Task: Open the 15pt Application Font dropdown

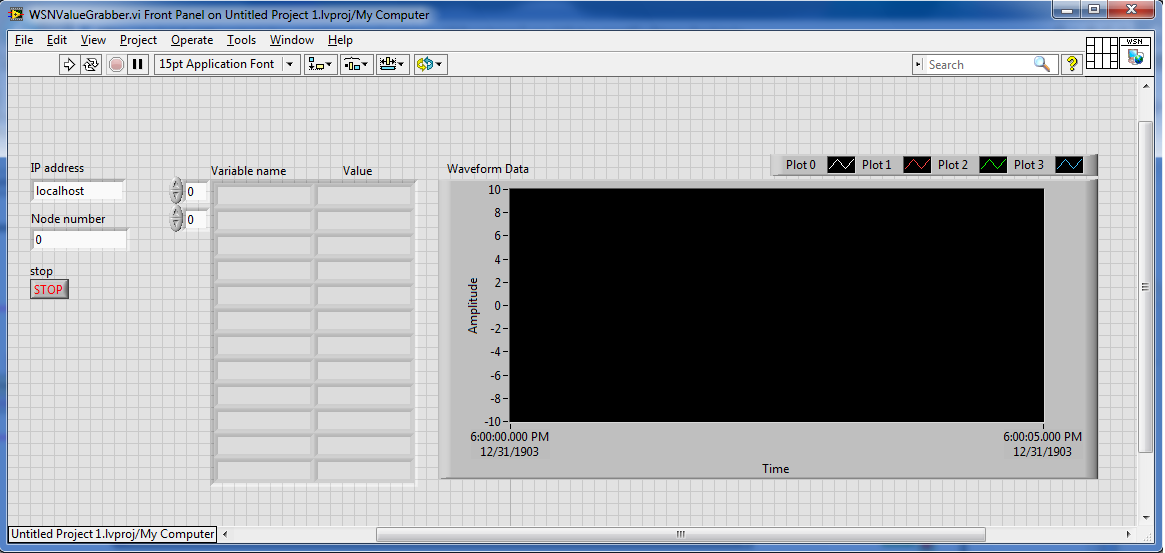Action: pos(227,64)
